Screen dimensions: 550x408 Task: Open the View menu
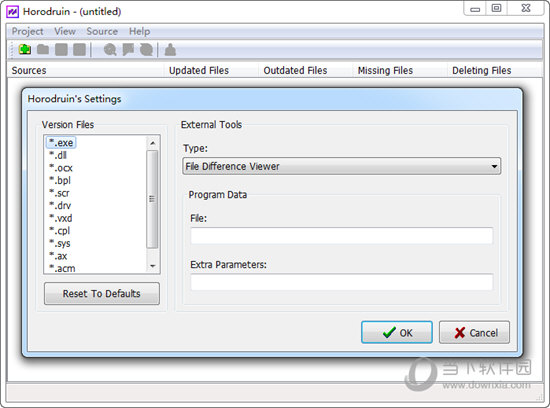click(65, 31)
